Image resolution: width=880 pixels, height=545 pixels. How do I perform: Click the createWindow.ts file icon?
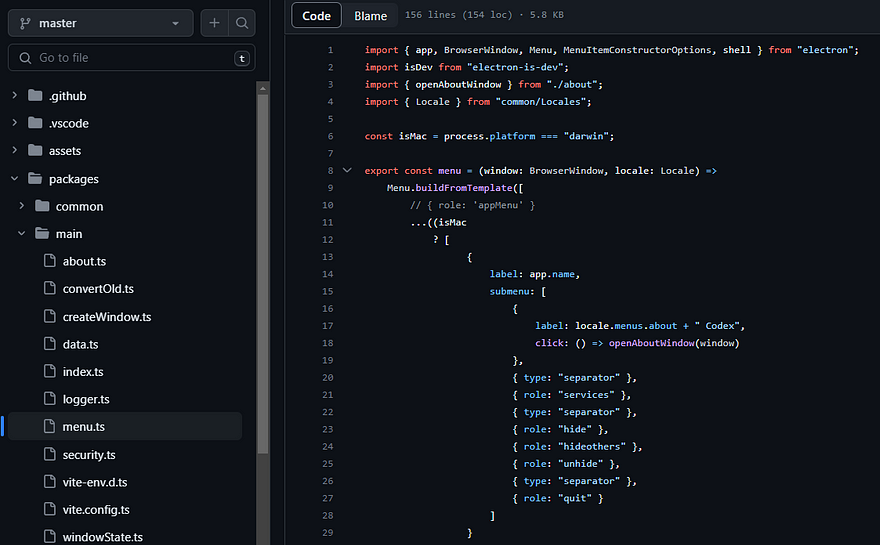tap(50, 316)
